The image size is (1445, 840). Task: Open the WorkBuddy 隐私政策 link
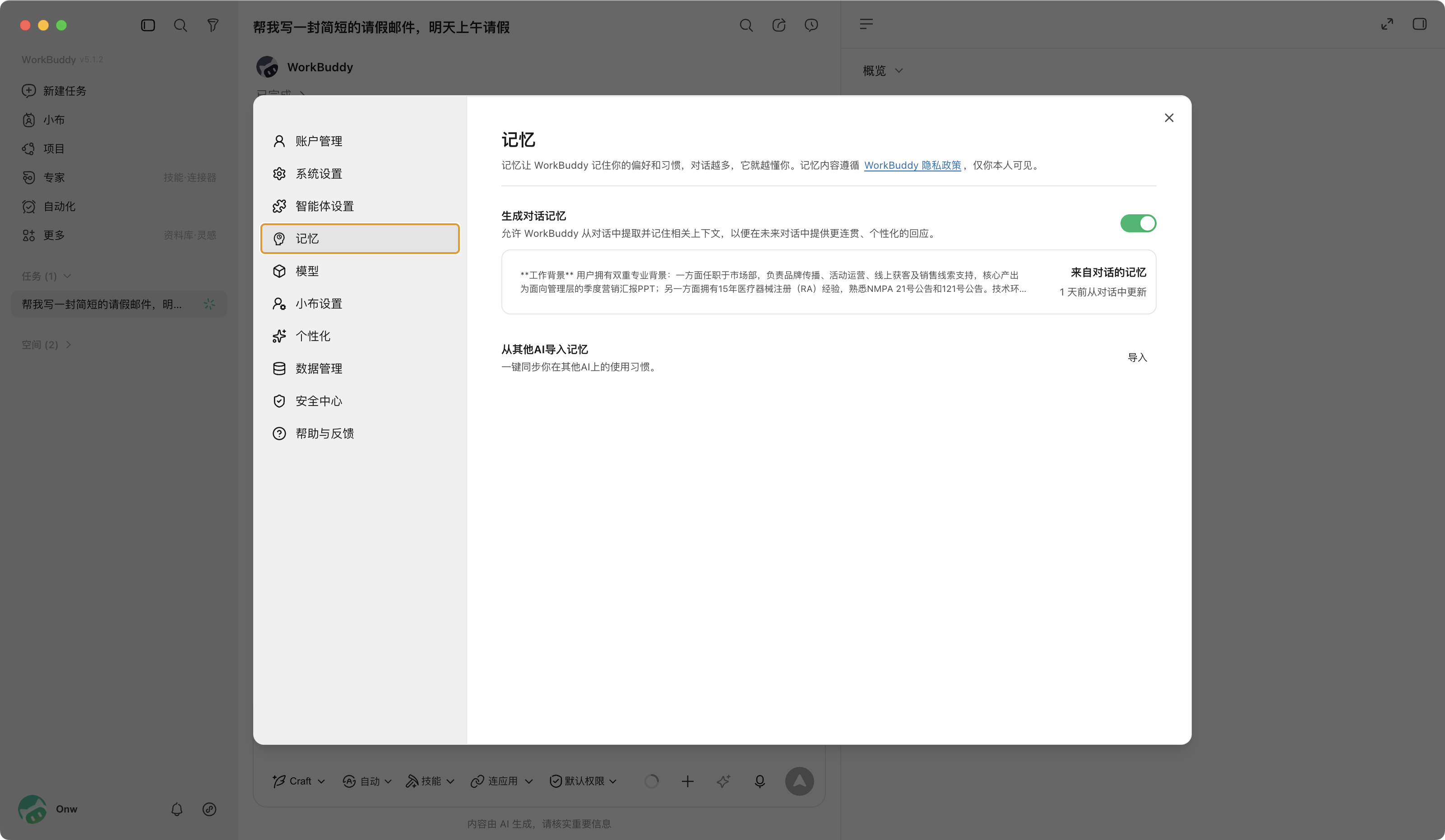click(912, 165)
